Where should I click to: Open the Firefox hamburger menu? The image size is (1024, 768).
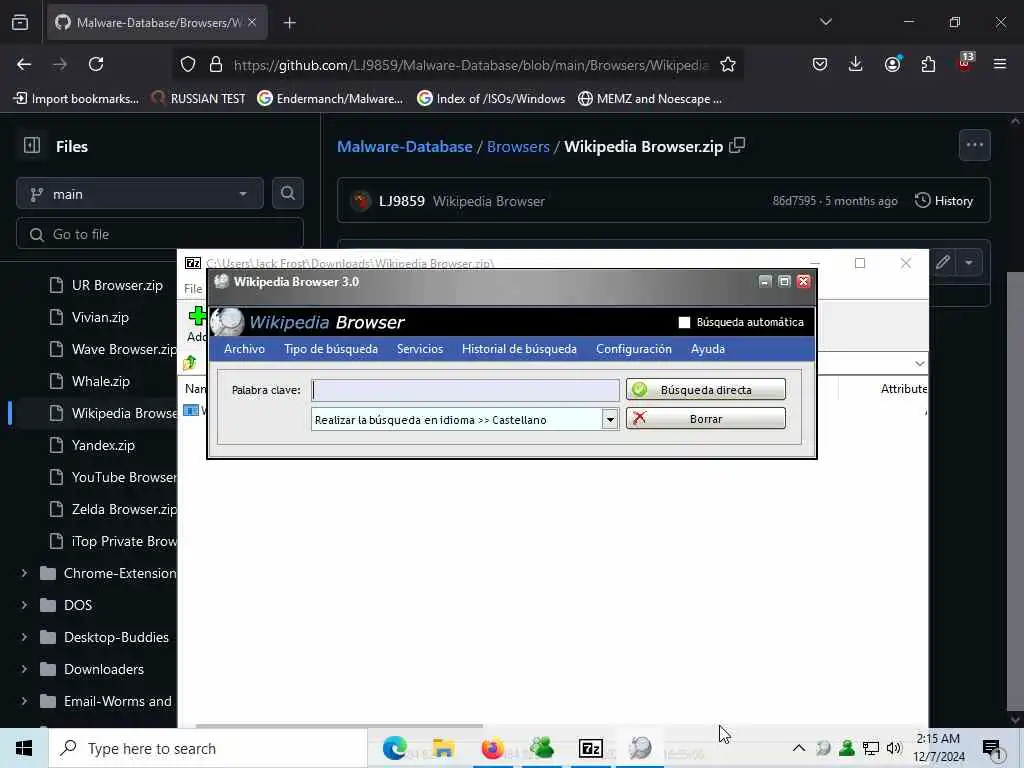[1000, 64]
